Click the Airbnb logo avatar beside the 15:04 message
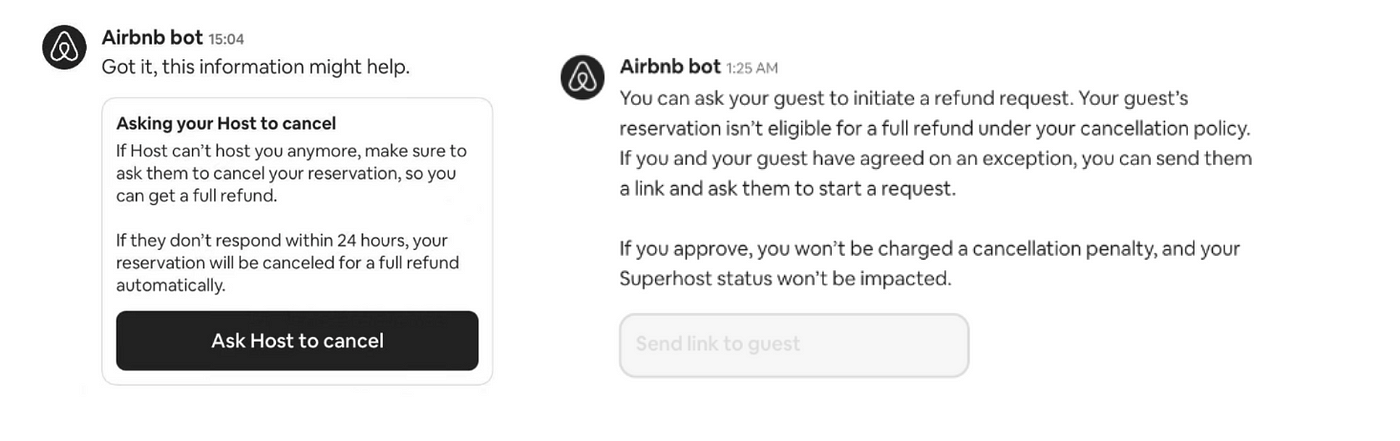Viewport: 1400px width, 441px height. pos(65,47)
